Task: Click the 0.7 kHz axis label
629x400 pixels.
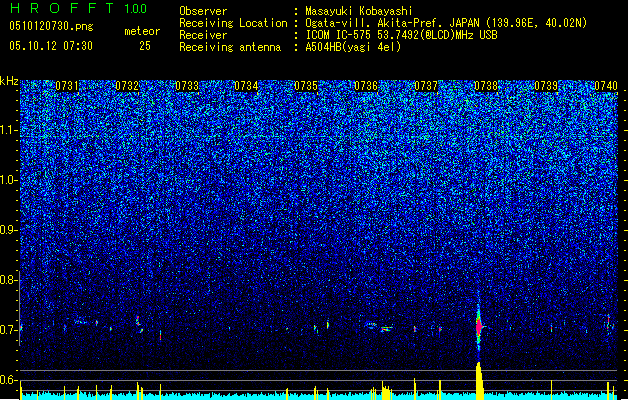Action: [8, 330]
